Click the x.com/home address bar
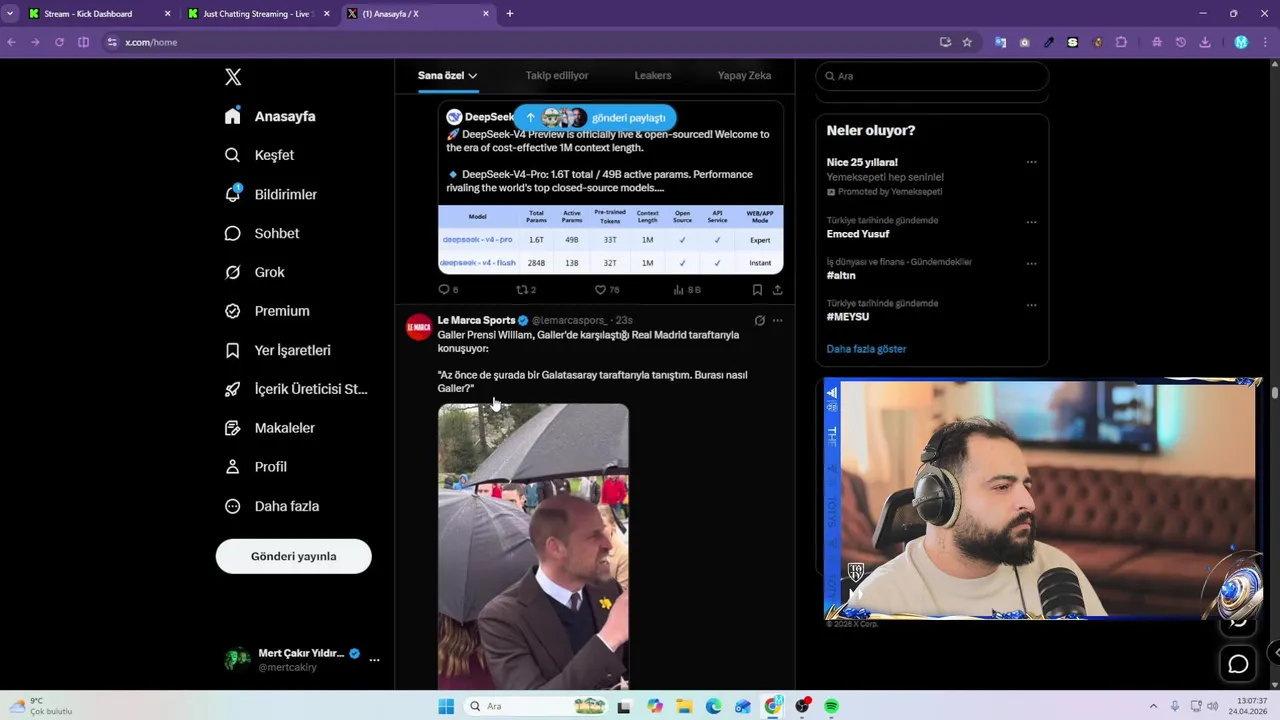 point(520,42)
